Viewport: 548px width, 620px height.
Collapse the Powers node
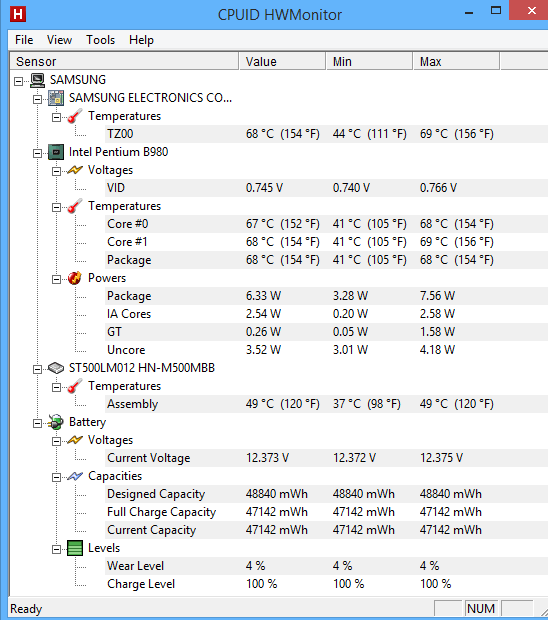point(57,279)
